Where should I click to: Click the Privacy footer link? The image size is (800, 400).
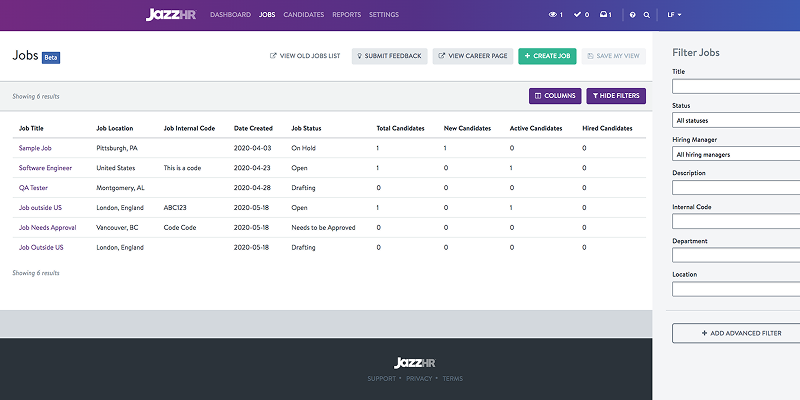[x=419, y=379]
